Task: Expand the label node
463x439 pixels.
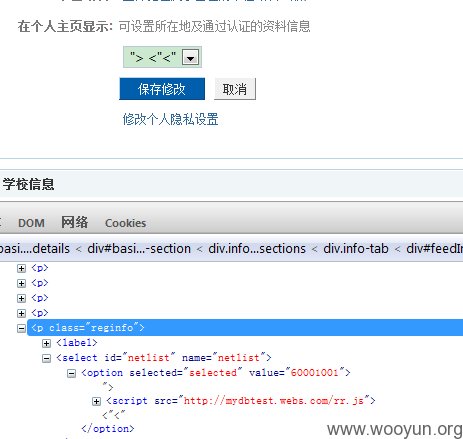Action: 46,343
